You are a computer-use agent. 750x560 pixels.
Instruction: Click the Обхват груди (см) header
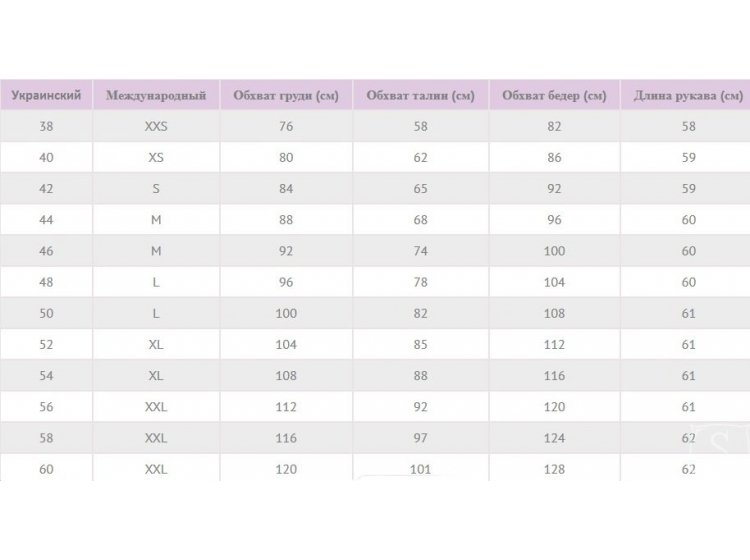tap(286, 96)
